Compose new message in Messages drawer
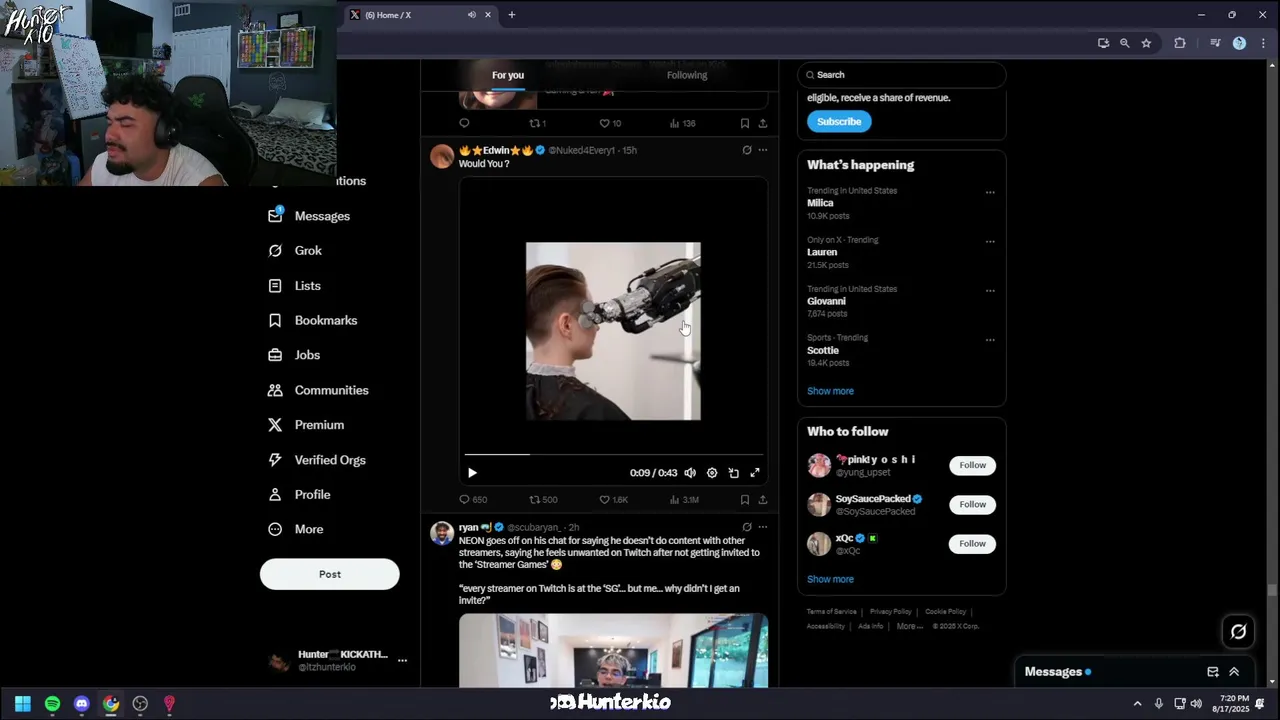The width and height of the screenshot is (1280, 720). 1212,672
